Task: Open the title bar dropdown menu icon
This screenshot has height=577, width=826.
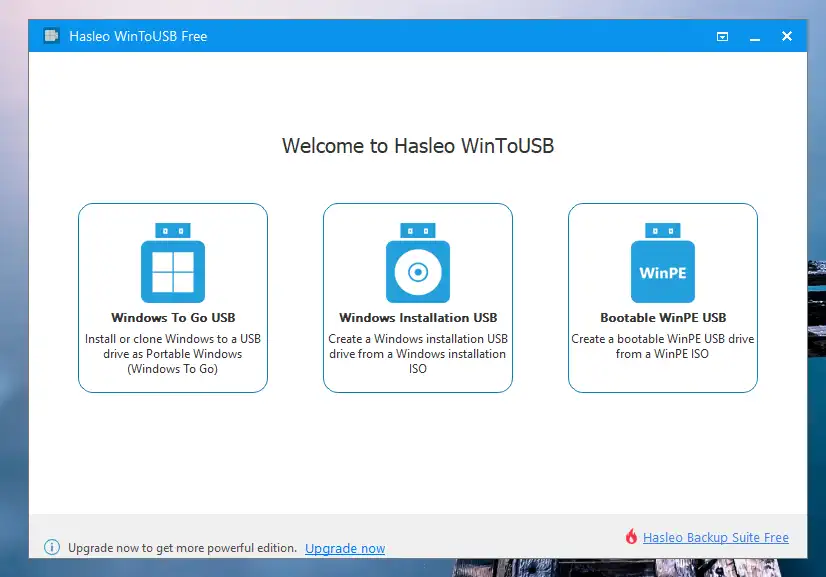Action: 722,36
